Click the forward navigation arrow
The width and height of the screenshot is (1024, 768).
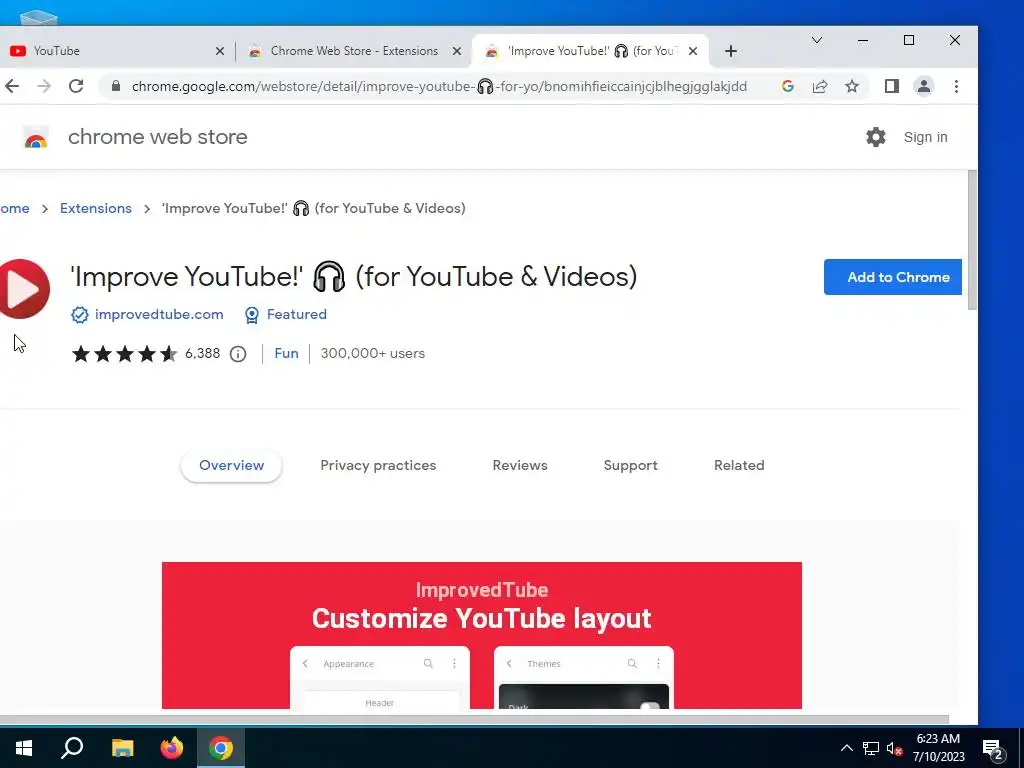click(x=44, y=86)
